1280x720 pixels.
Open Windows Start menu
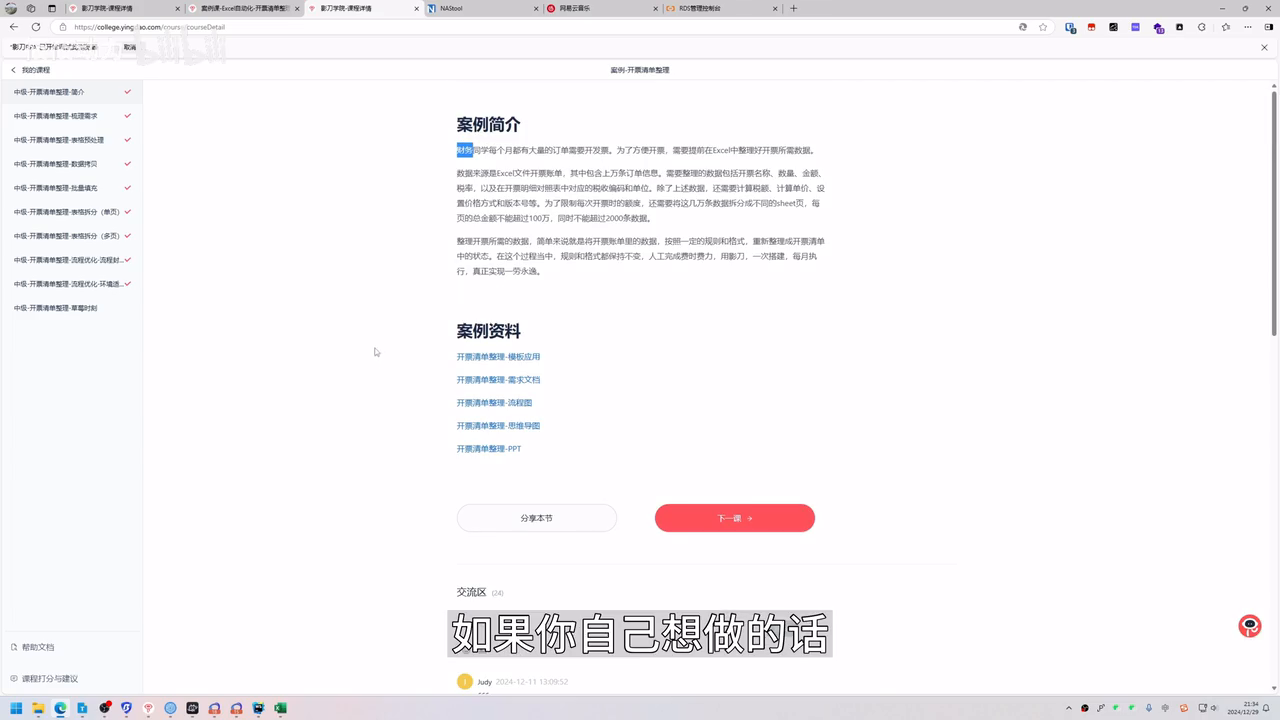tap(16, 708)
